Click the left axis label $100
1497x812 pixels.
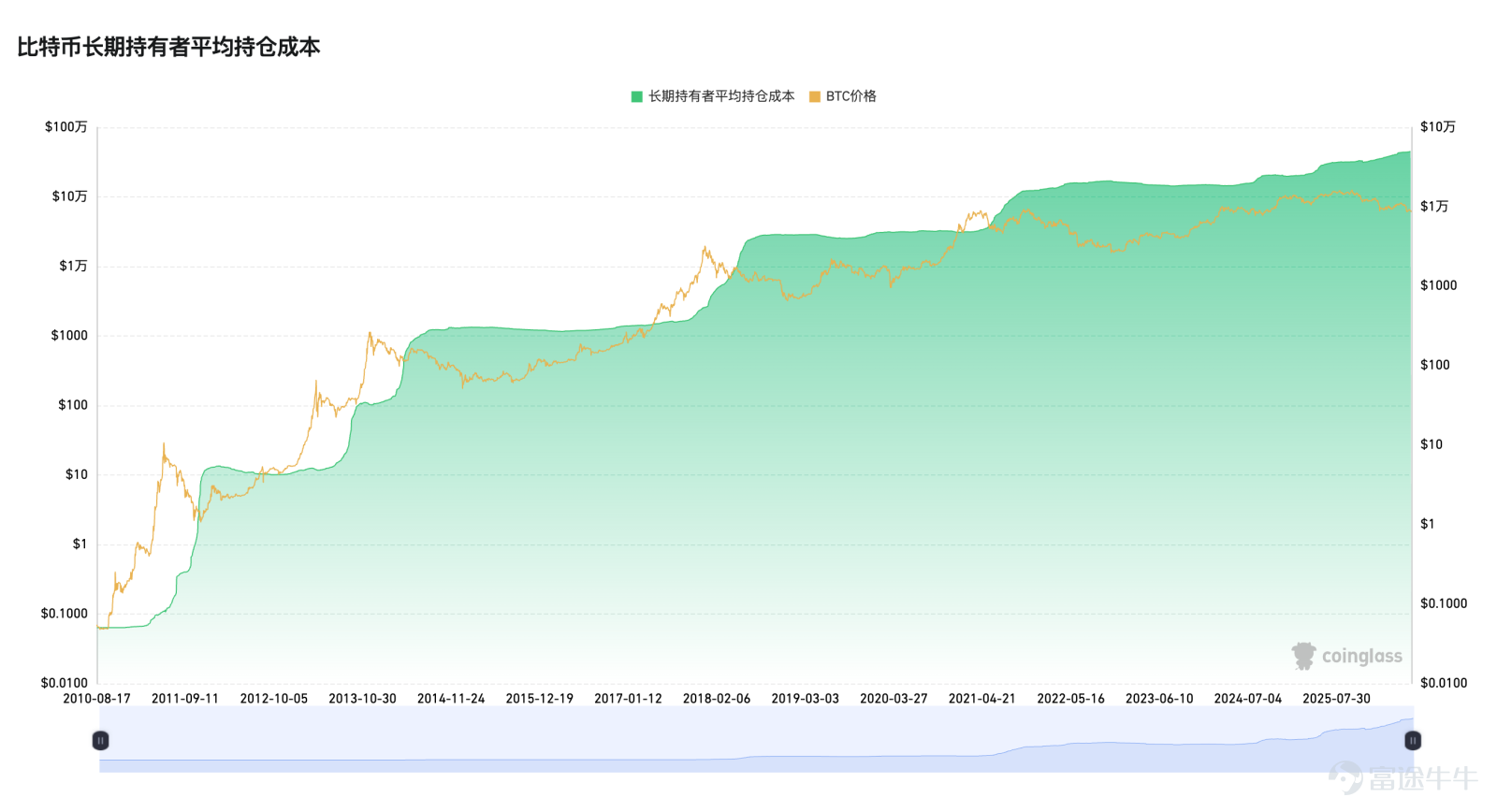click(73, 405)
